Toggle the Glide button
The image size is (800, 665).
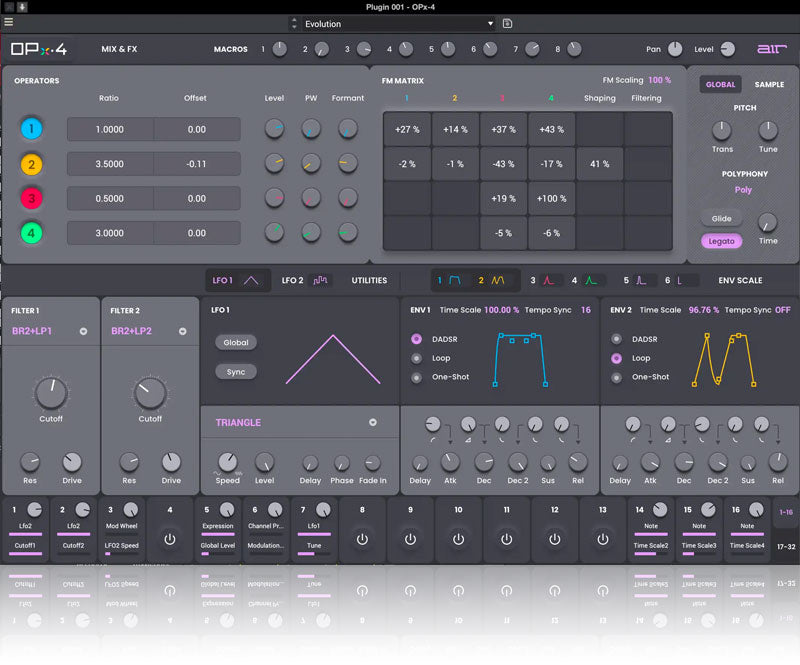(x=721, y=218)
